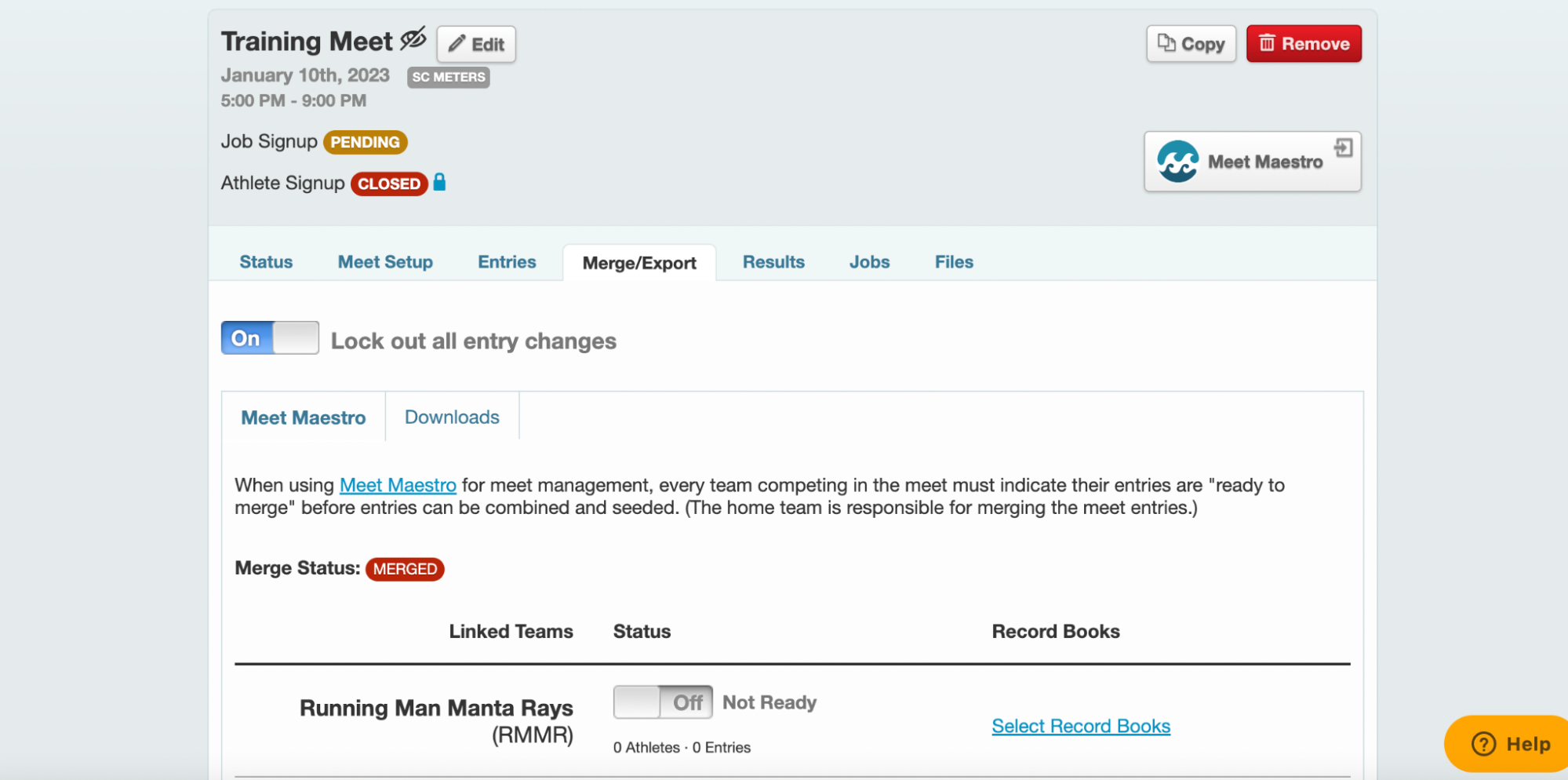
Task: Click the launch arrow icon on Meet Maestro button
Action: tap(1343, 148)
